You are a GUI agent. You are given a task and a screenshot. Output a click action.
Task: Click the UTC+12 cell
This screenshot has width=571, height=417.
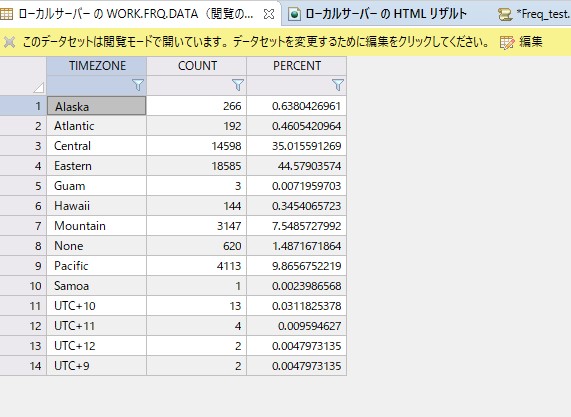click(97, 346)
